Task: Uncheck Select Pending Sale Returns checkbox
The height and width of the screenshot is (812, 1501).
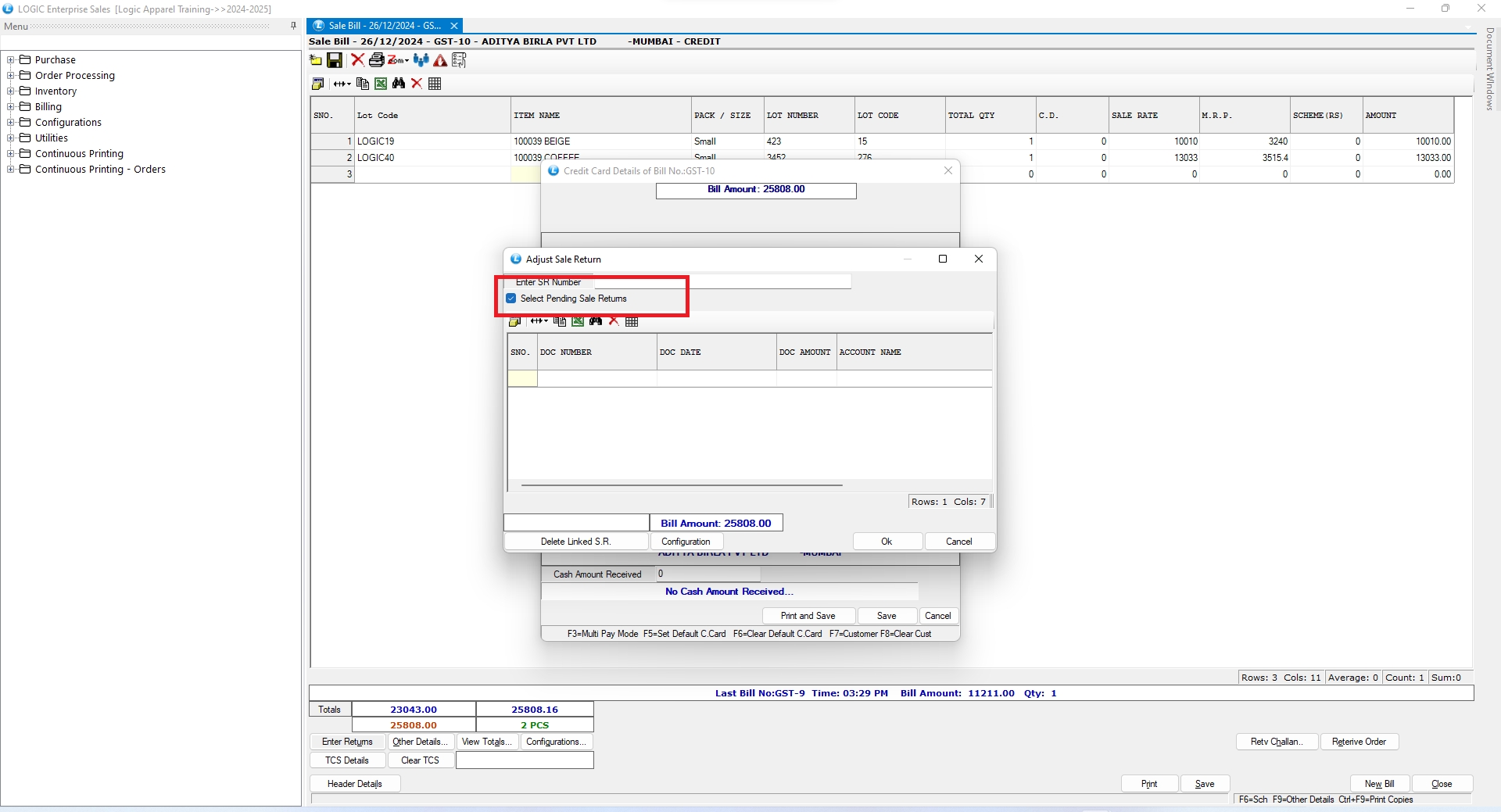Action: pyautogui.click(x=511, y=299)
